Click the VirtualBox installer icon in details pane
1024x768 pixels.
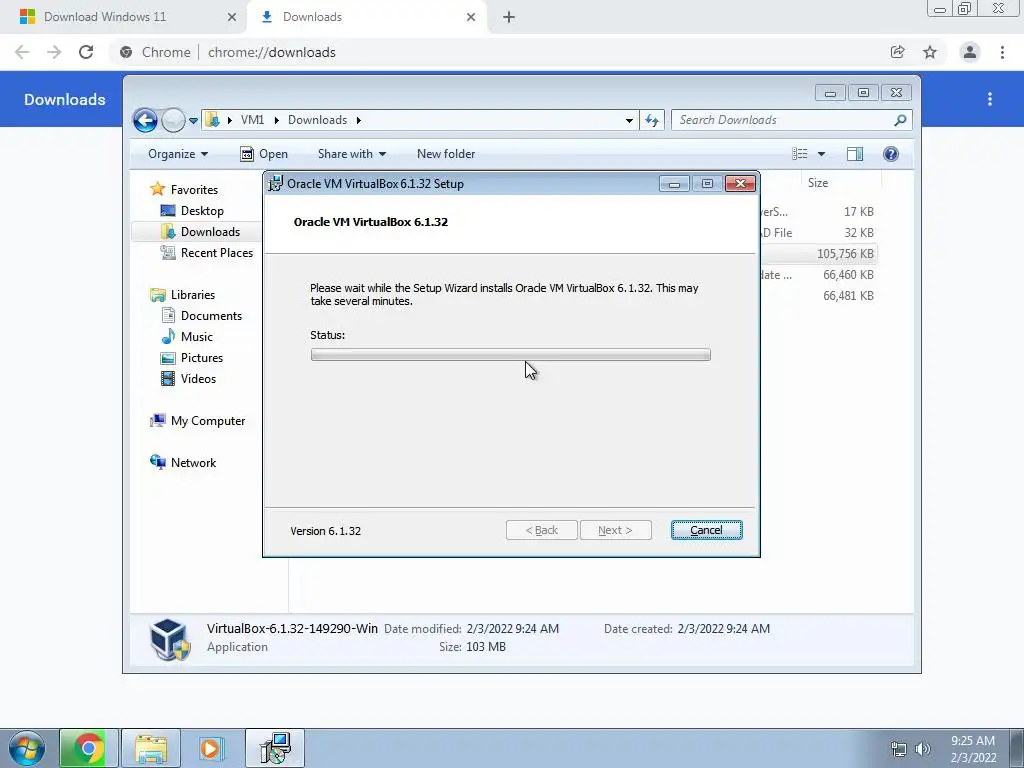tap(169, 639)
